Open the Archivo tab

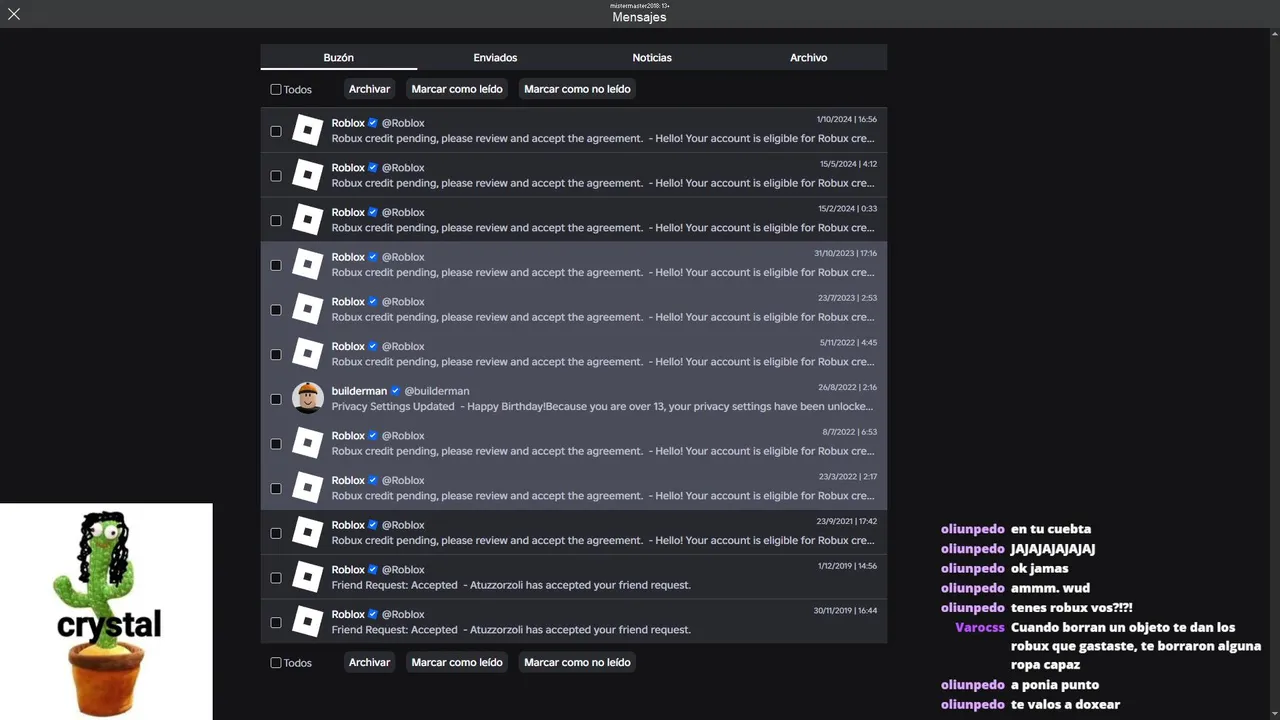[x=809, y=57]
